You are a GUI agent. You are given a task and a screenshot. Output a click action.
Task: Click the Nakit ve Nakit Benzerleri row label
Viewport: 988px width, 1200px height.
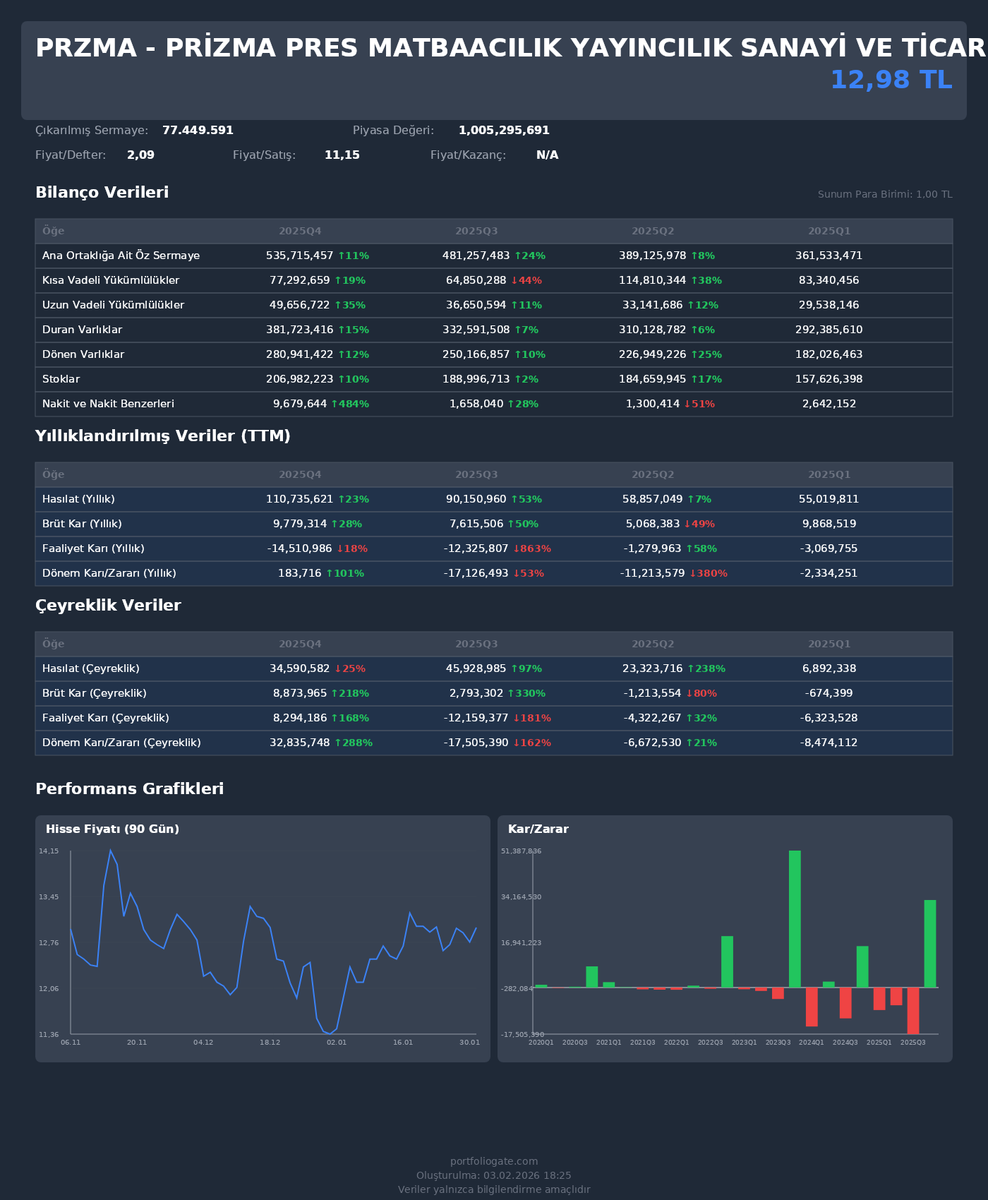tap(108, 404)
